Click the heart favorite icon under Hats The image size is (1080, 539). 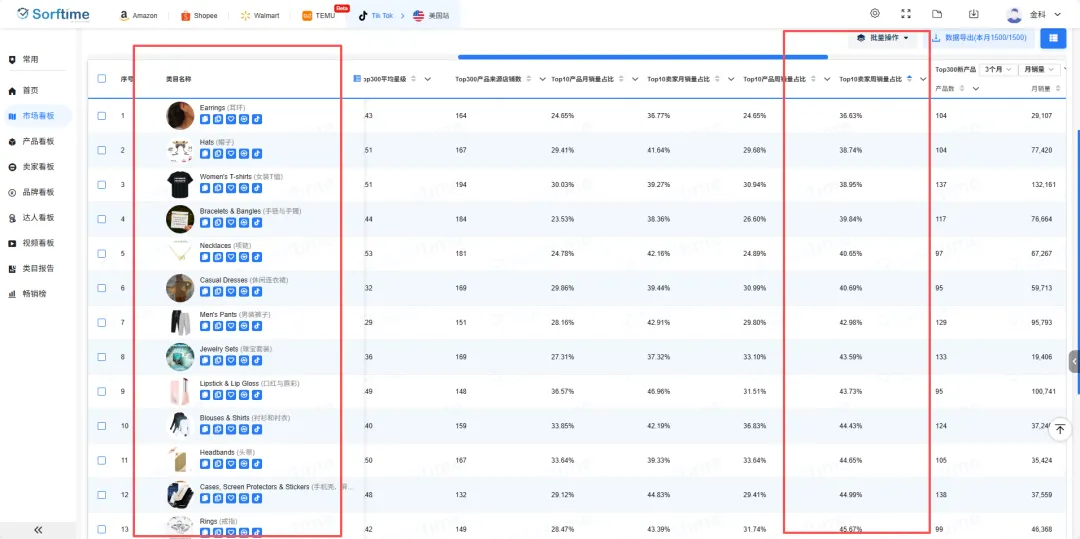click(231, 153)
